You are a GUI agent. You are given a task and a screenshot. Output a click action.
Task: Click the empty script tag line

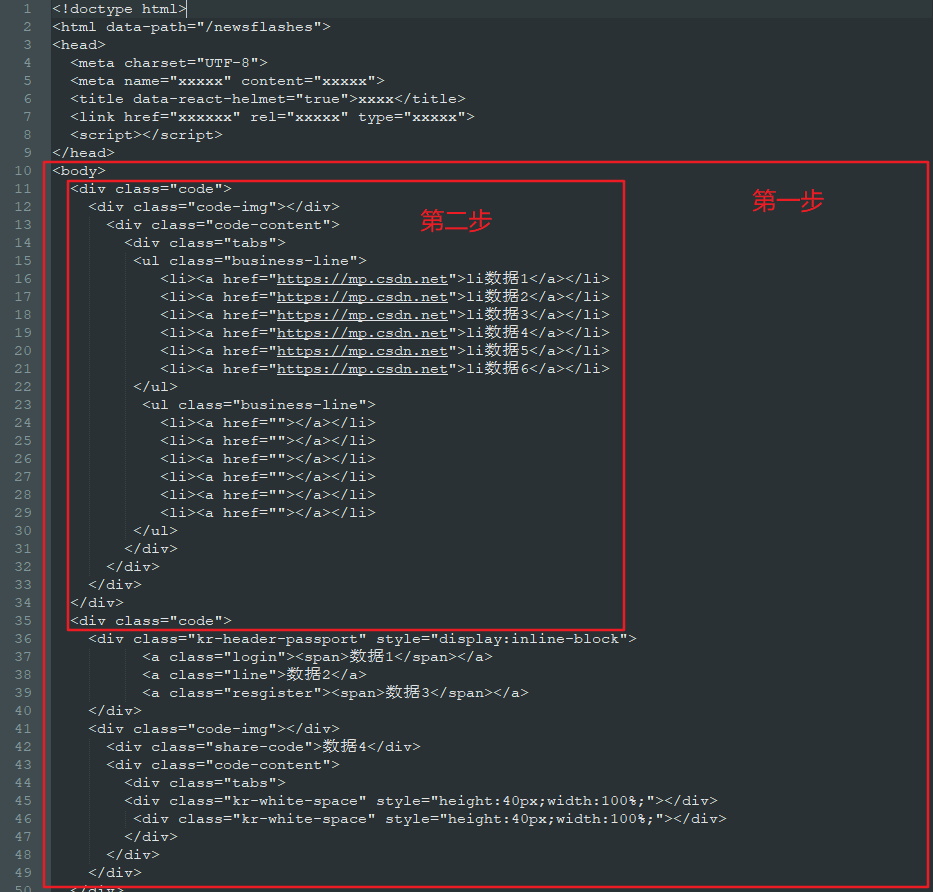[x=146, y=135]
